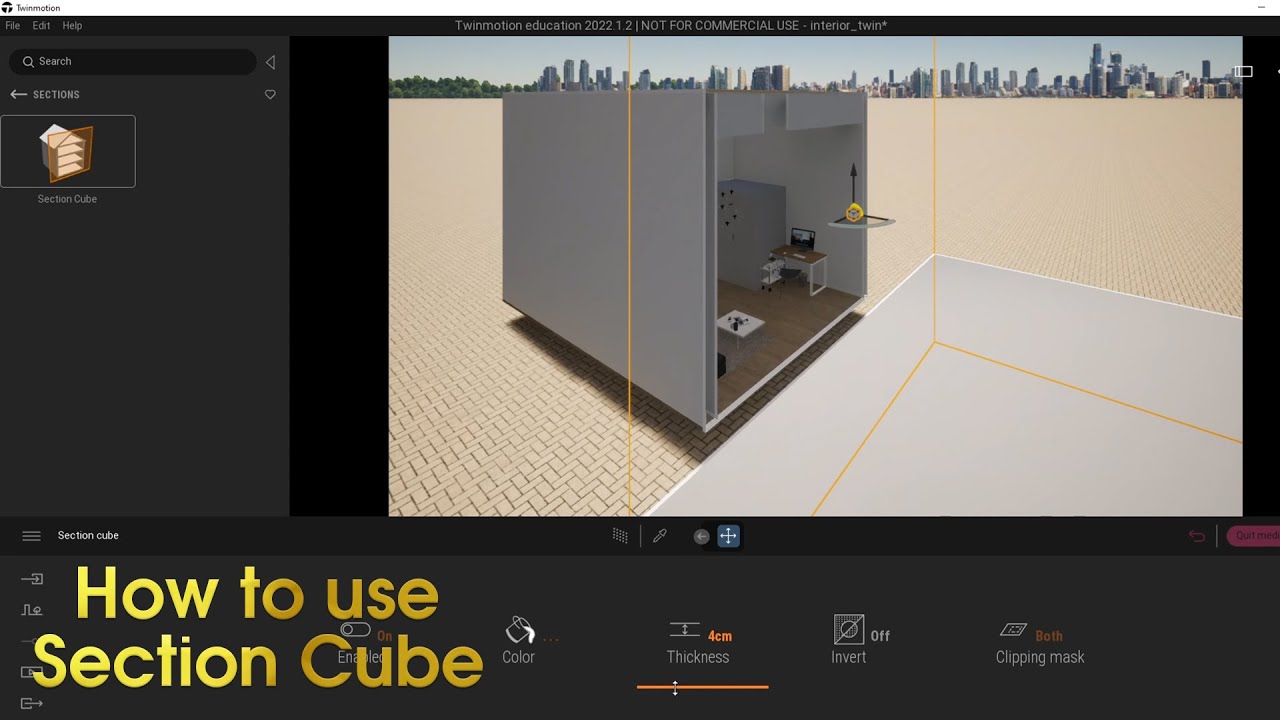Open the Import dock icon
This screenshot has height=720, width=1280.
click(32, 579)
